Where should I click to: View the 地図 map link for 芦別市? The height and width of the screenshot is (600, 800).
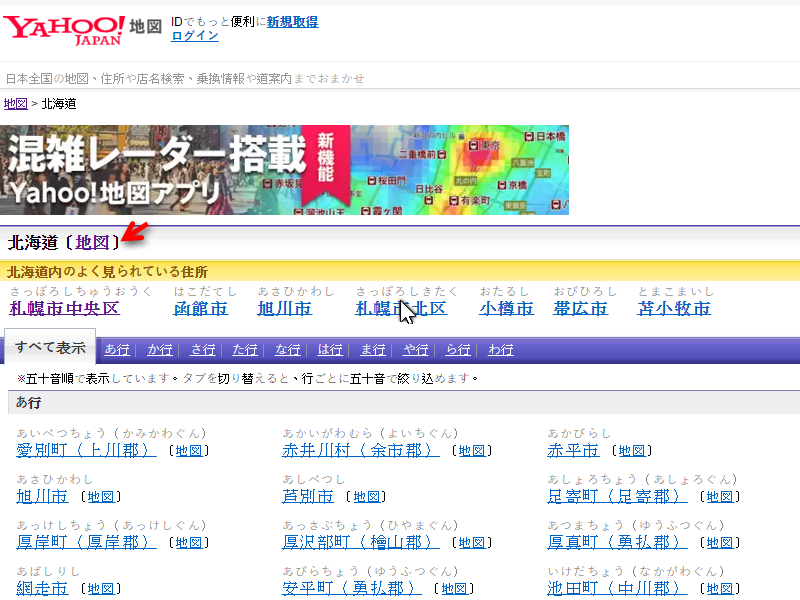366,496
